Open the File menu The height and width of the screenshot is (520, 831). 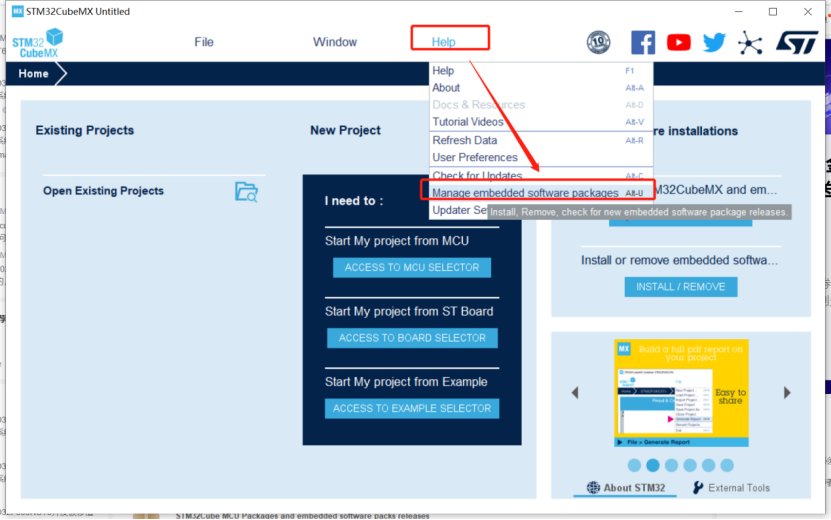[x=204, y=42]
